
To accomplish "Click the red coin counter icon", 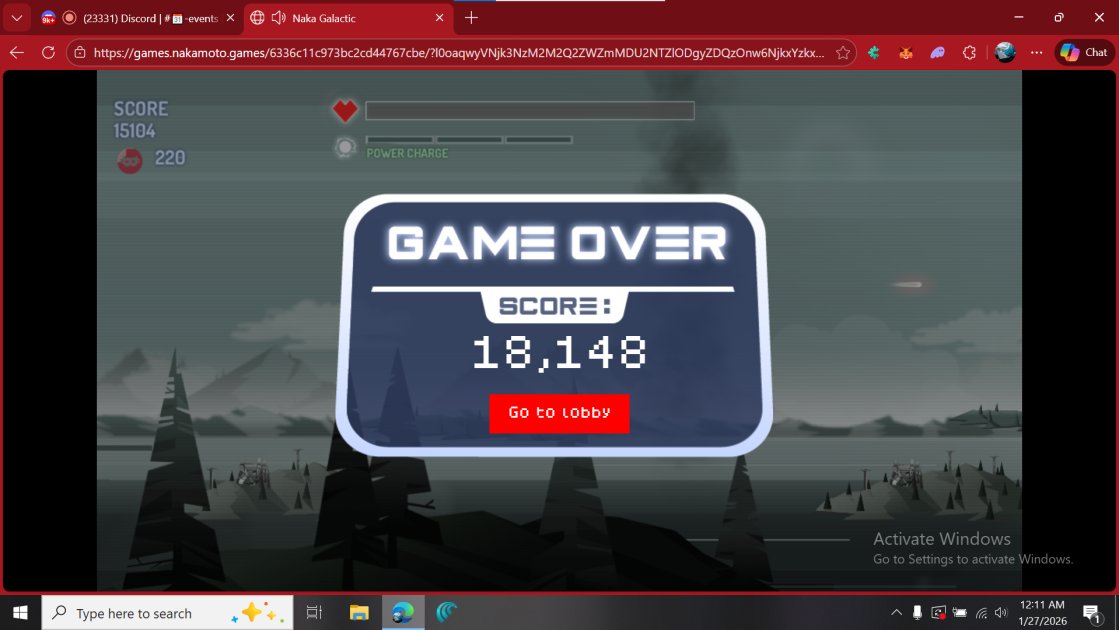I will pyautogui.click(x=130, y=160).
